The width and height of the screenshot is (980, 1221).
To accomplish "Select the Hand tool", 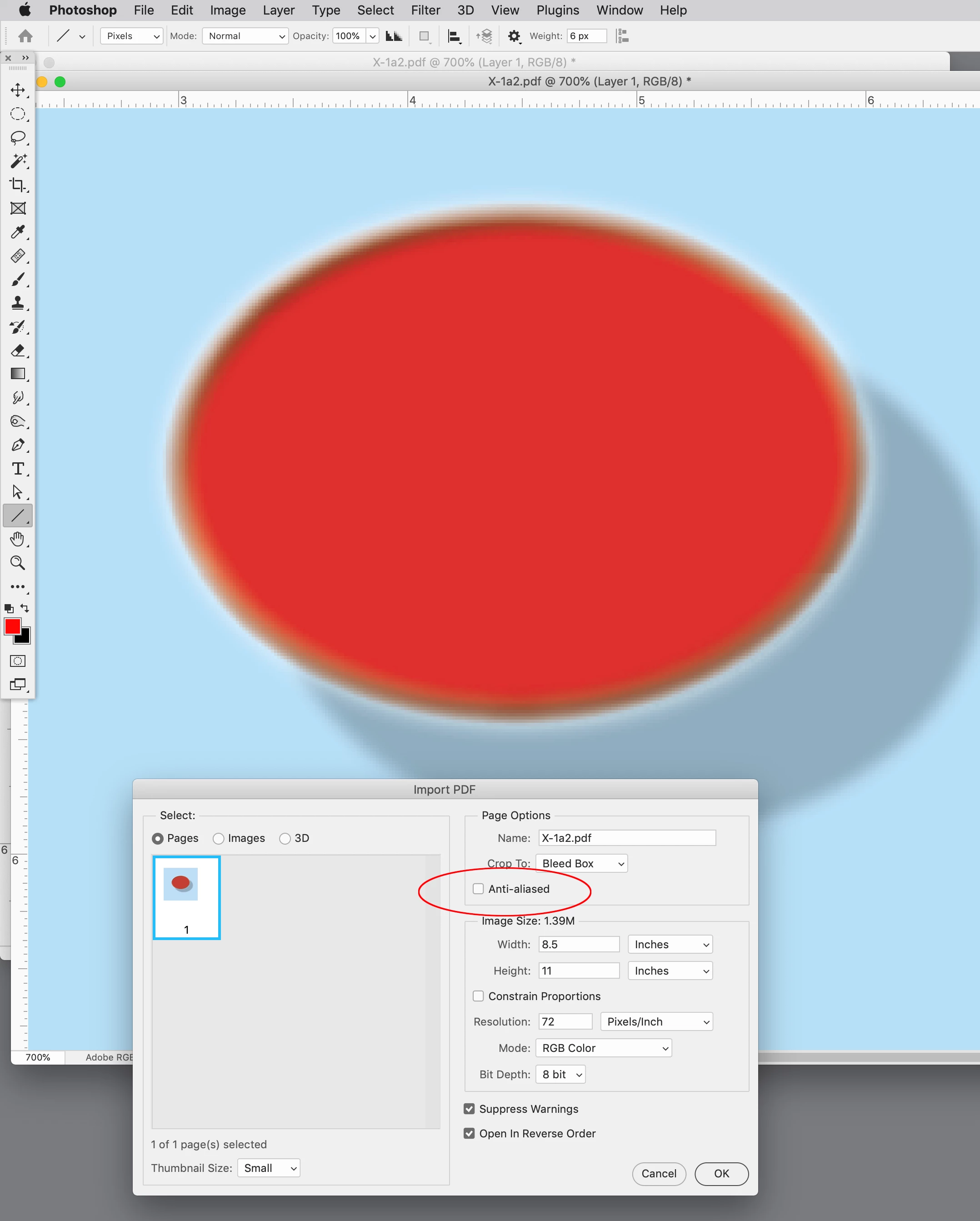I will (x=18, y=539).
